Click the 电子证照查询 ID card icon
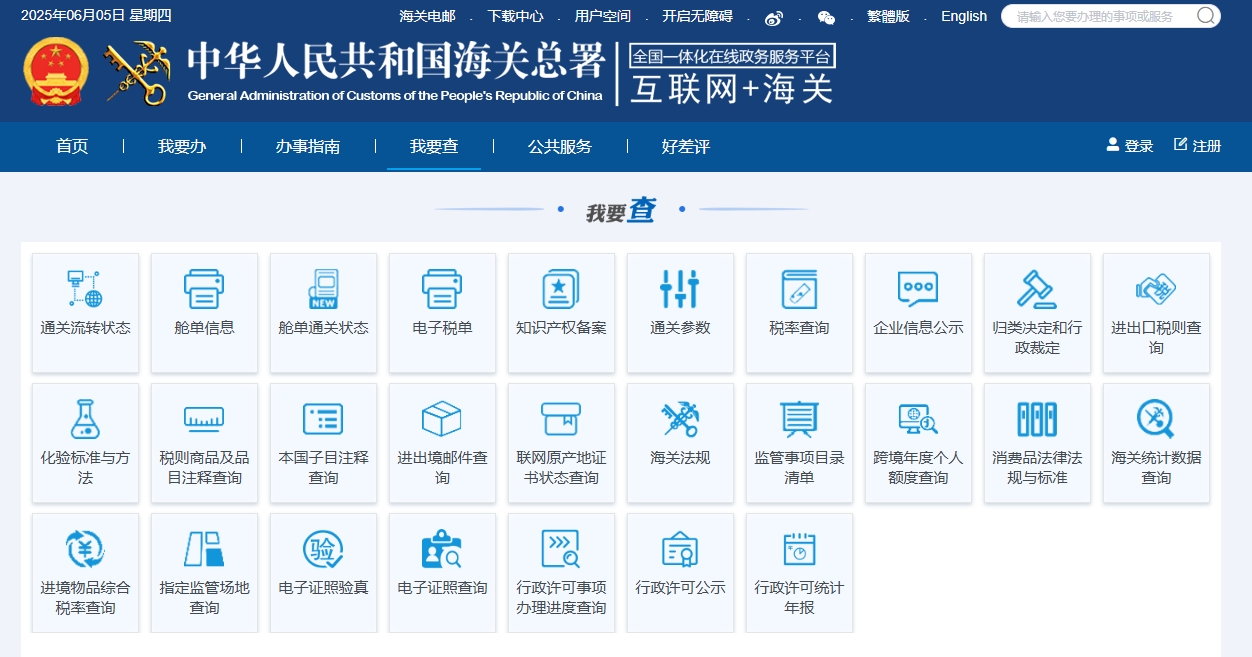Screen dimensions: 1252x657 442,548
